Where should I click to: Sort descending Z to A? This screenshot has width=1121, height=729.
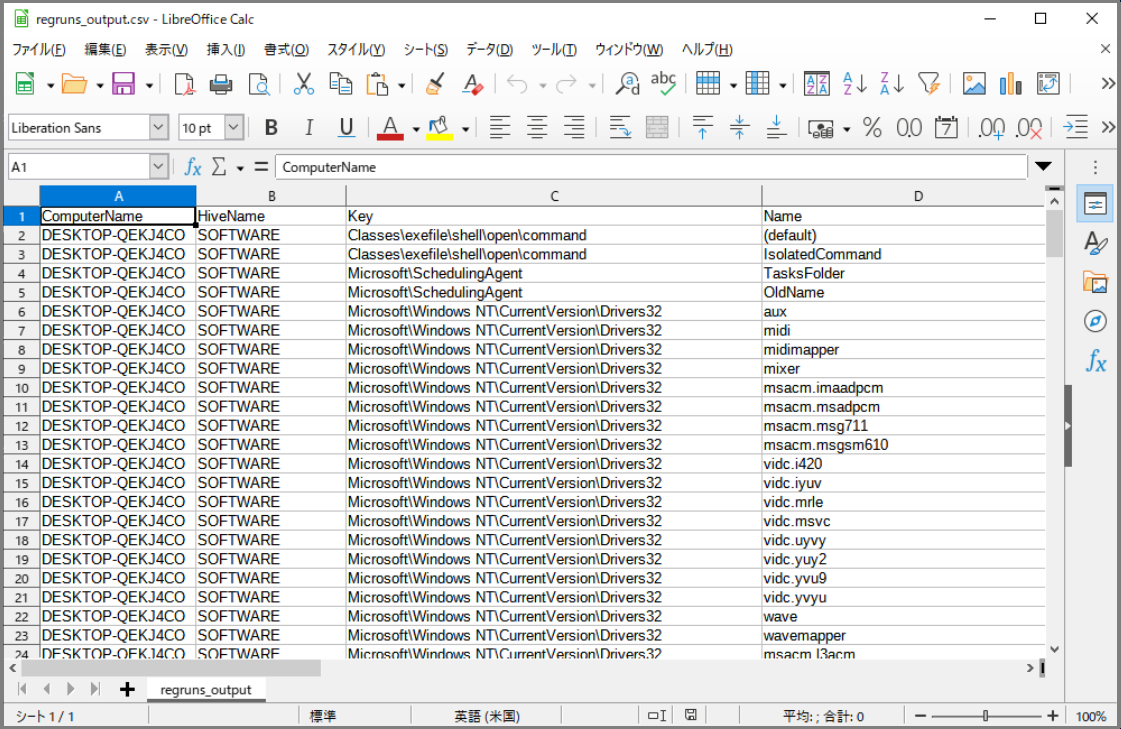tap(892, 84)
